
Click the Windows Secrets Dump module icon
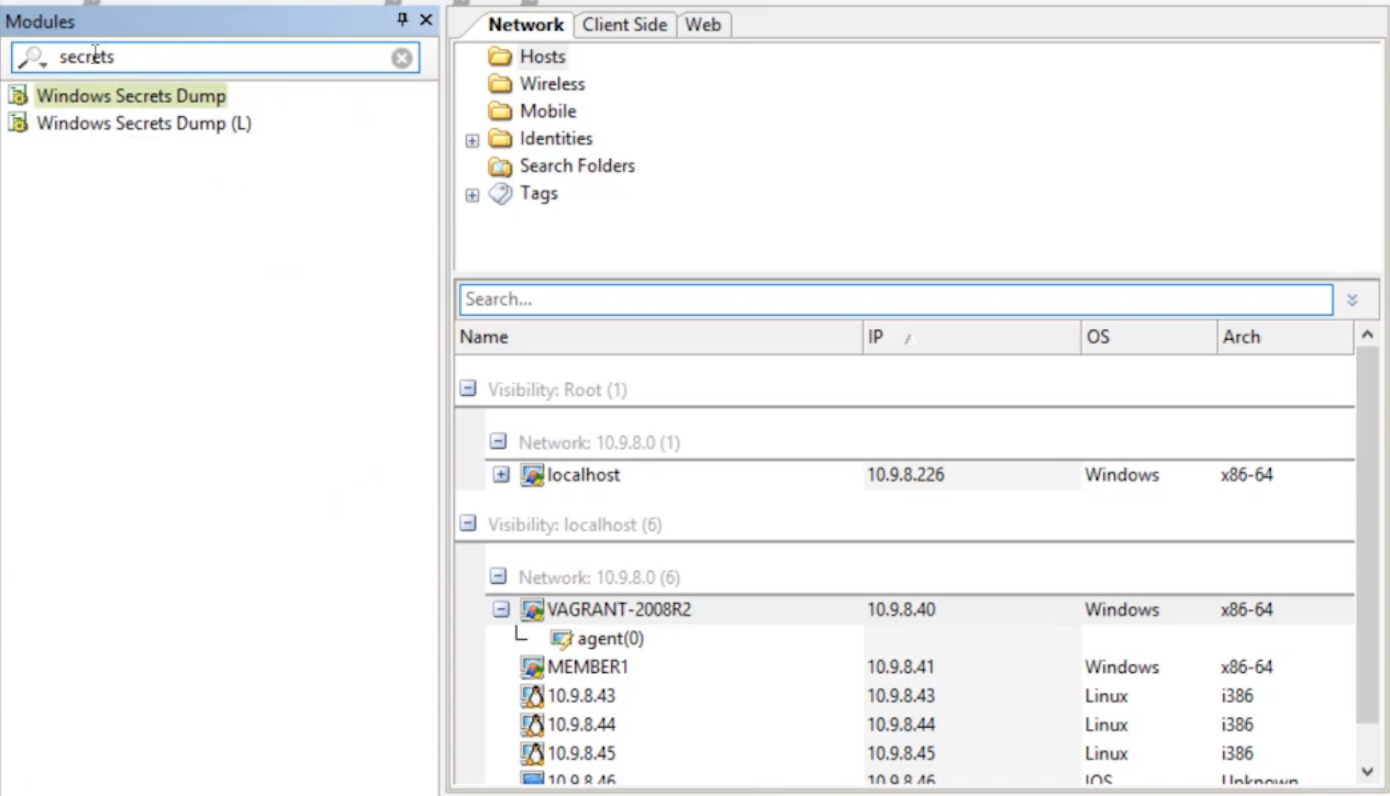17,96
